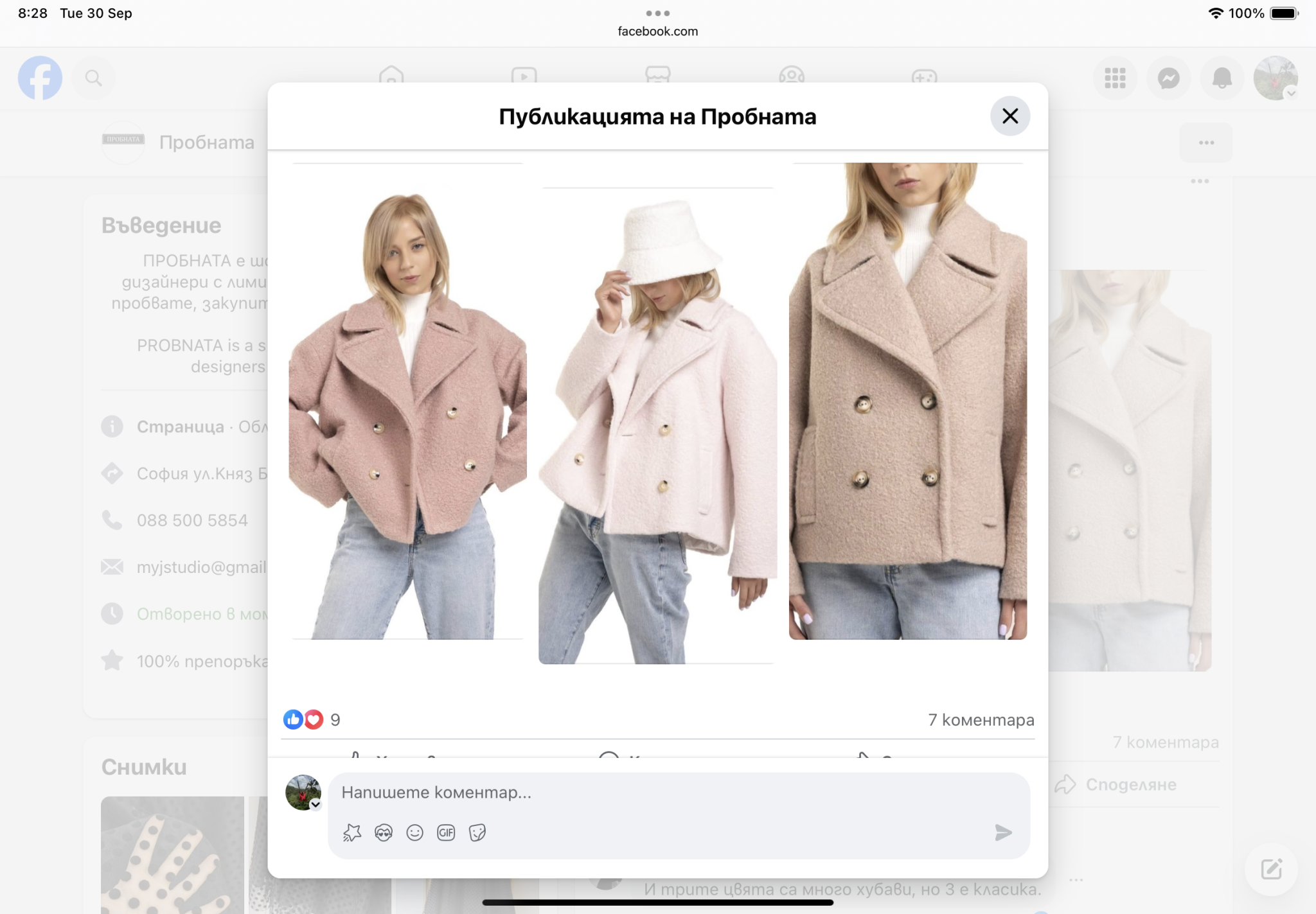The height and width of the screenshot is (914, 1316).
Task: Send the comment with arrow icon
Action: coord(1002,833)
